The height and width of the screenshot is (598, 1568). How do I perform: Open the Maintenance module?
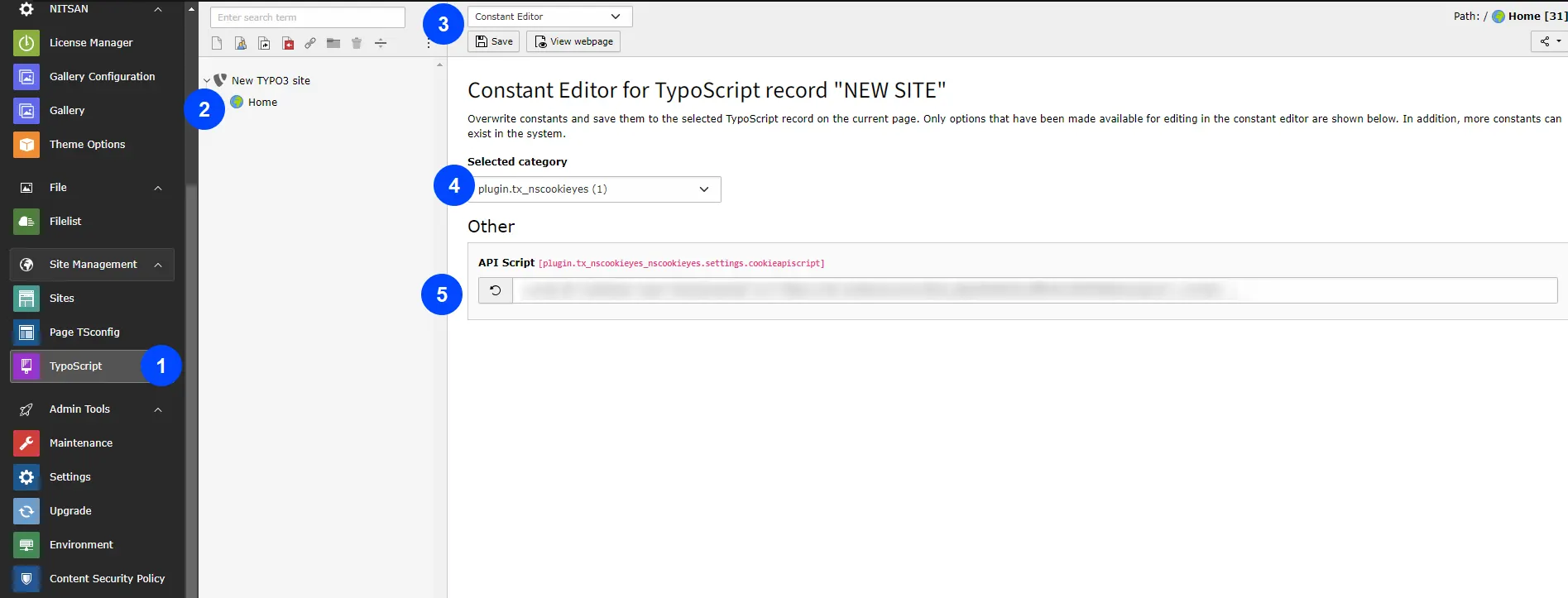click(x=92, y=443)
